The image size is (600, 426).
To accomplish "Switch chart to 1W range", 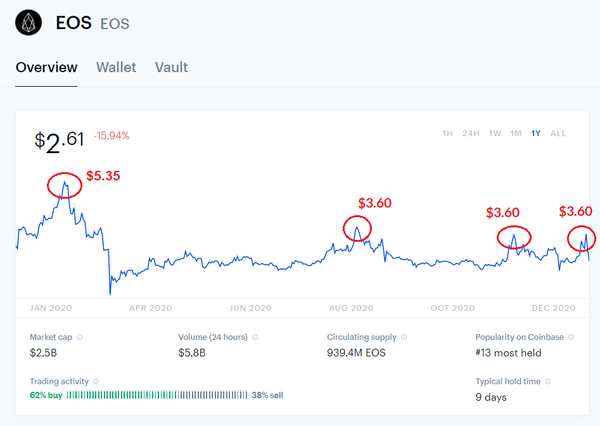I will point(494,134).
